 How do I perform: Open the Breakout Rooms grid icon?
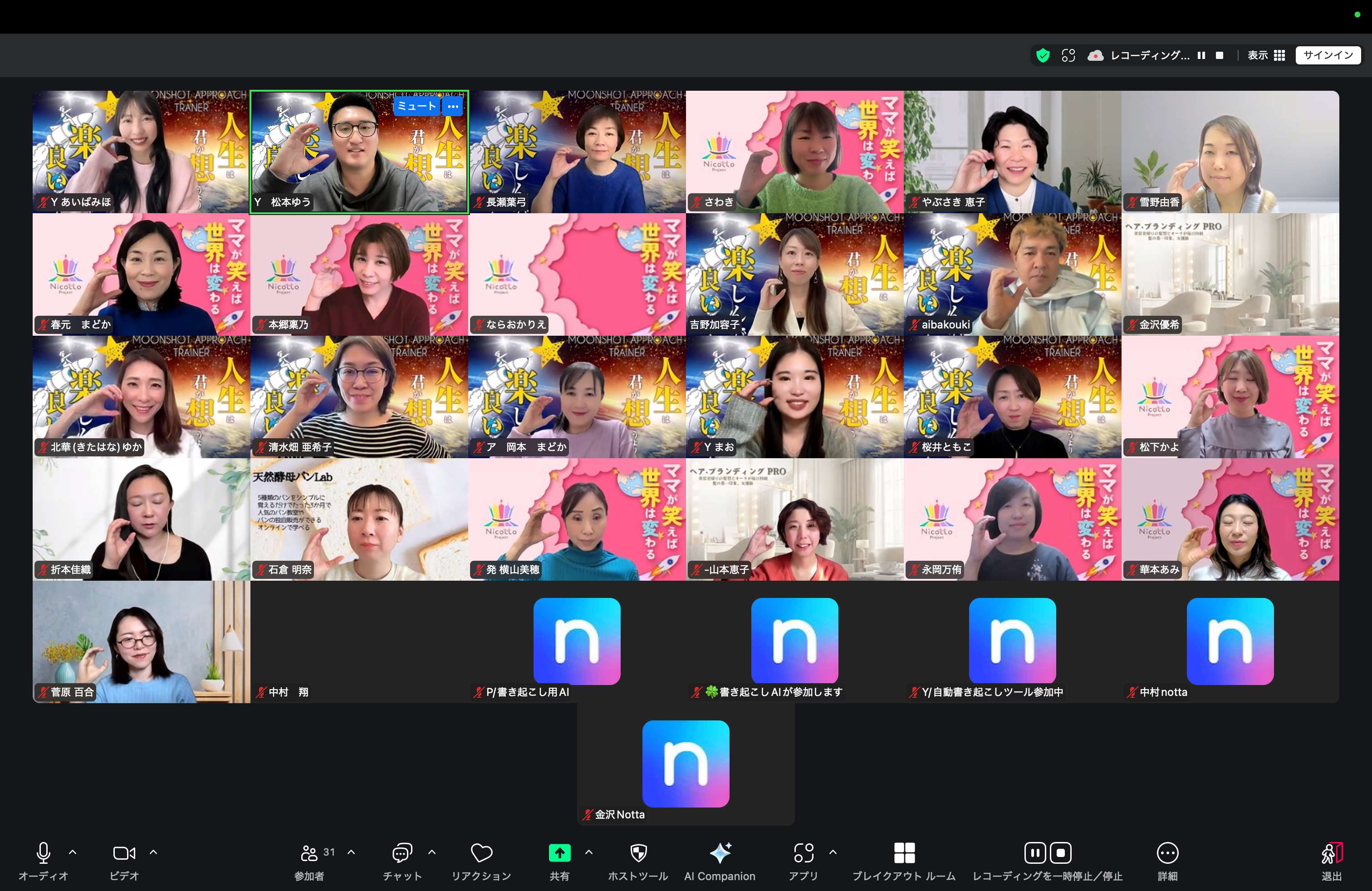click(x=904, y=853)
